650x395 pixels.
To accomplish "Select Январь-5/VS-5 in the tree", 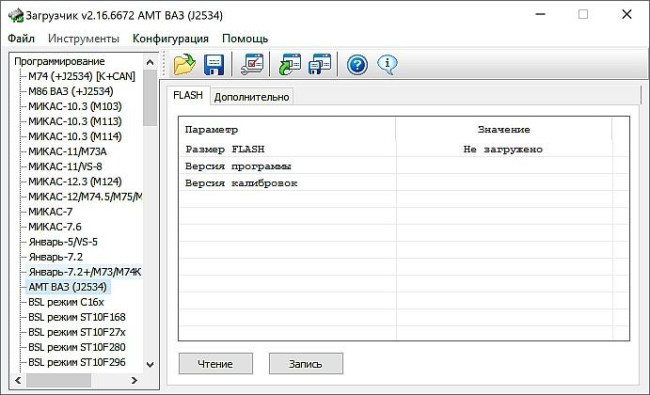I will coord(63,242).
